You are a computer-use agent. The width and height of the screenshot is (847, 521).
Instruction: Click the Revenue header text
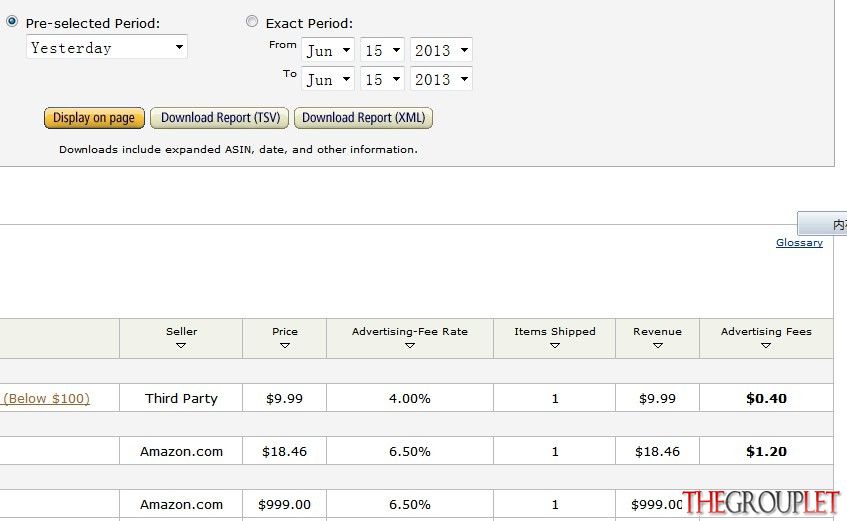[657, 331]
